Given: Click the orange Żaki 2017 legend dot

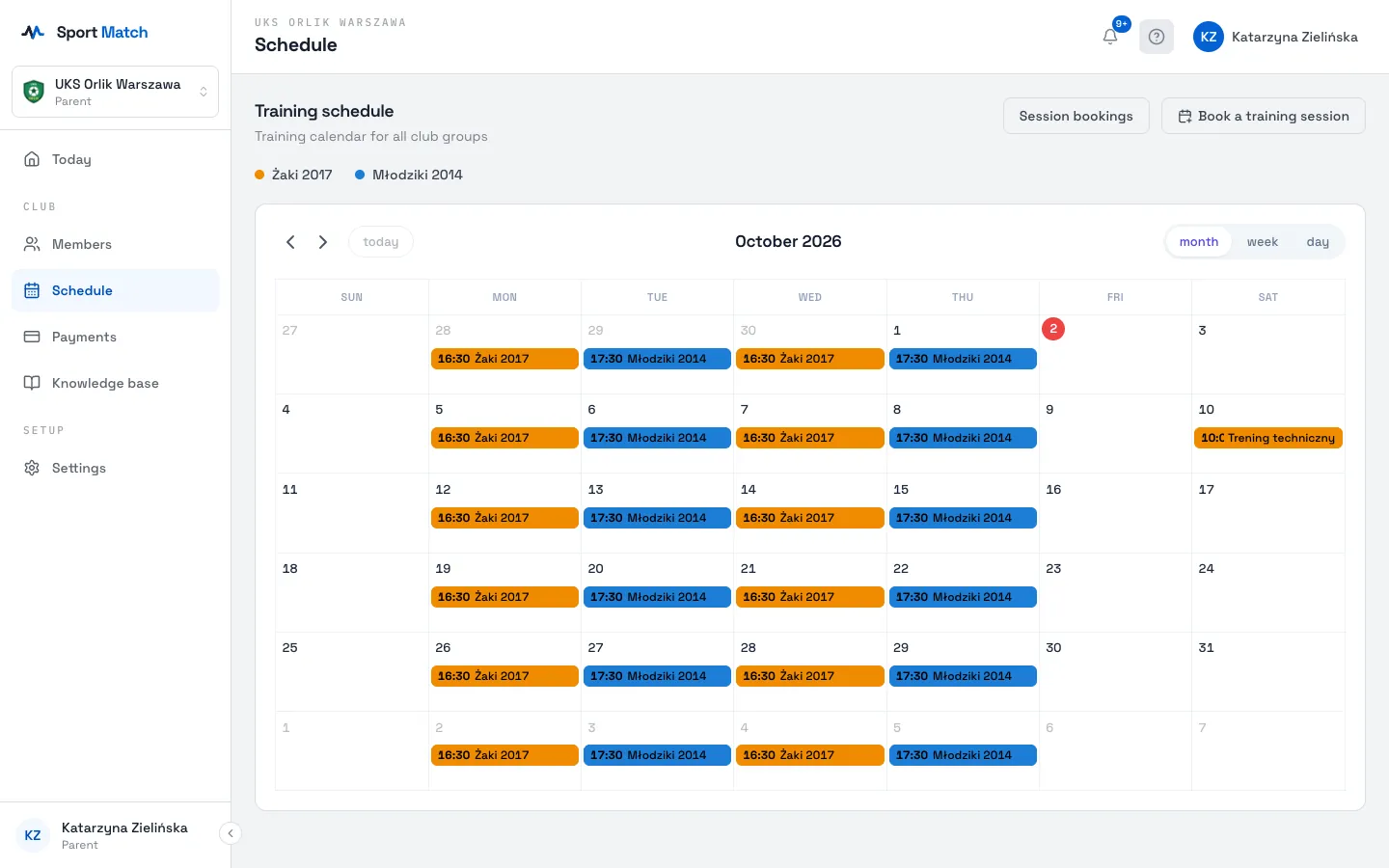Looking at the screenshot, I should (259, 175).
